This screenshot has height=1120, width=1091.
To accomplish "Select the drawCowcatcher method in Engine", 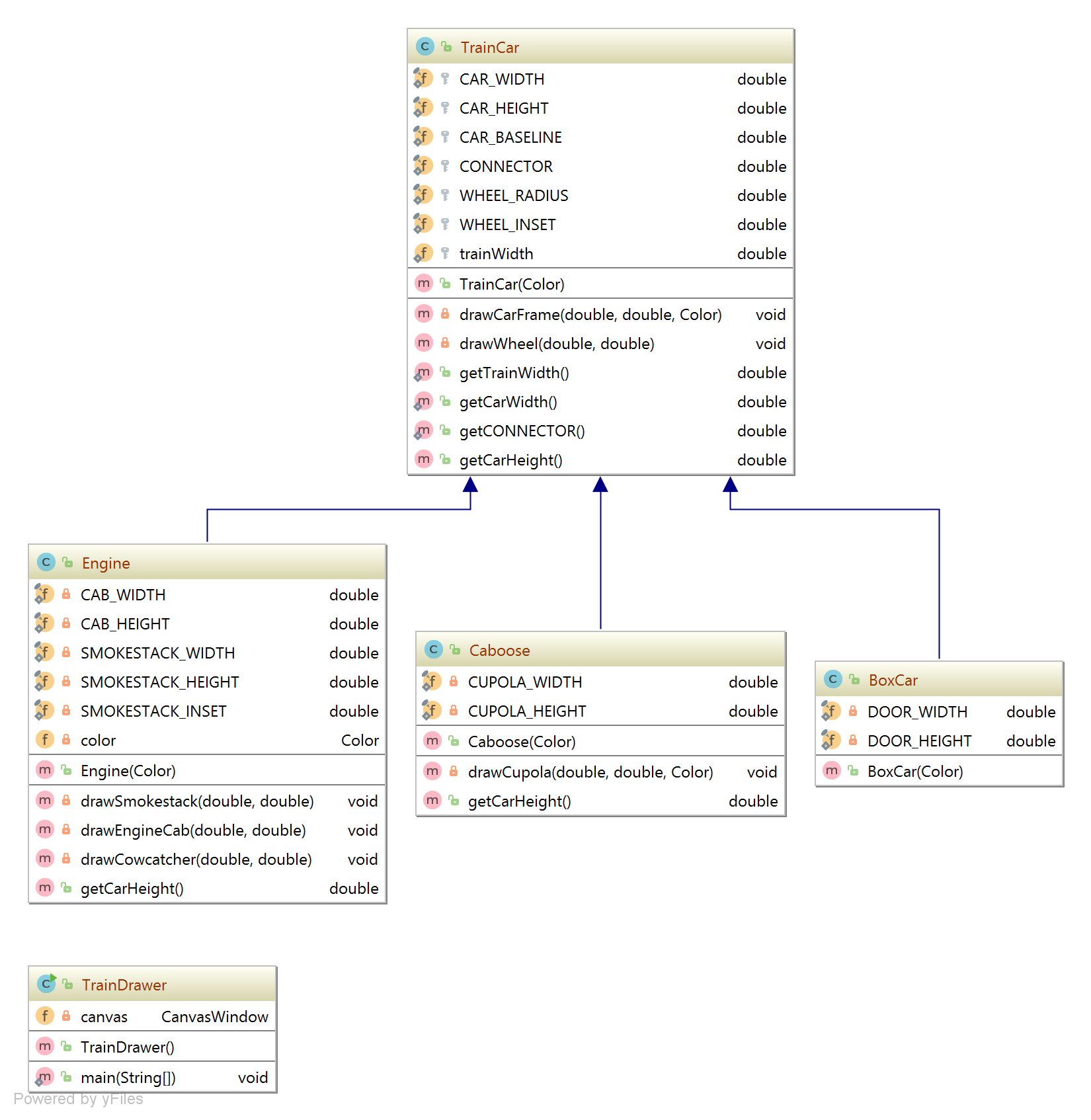I will [196, 860].
